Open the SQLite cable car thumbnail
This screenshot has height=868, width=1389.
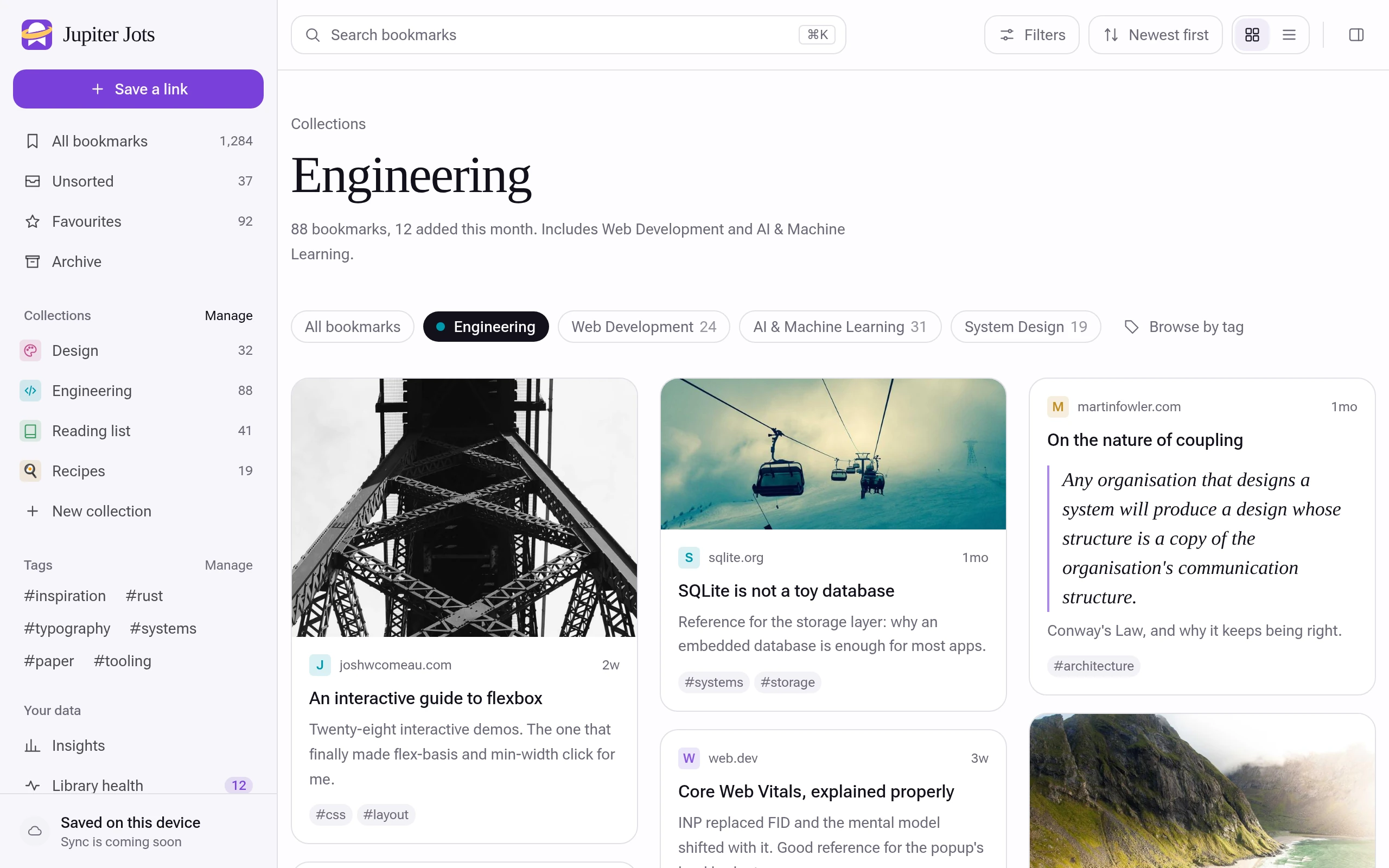tap(833, 454)
